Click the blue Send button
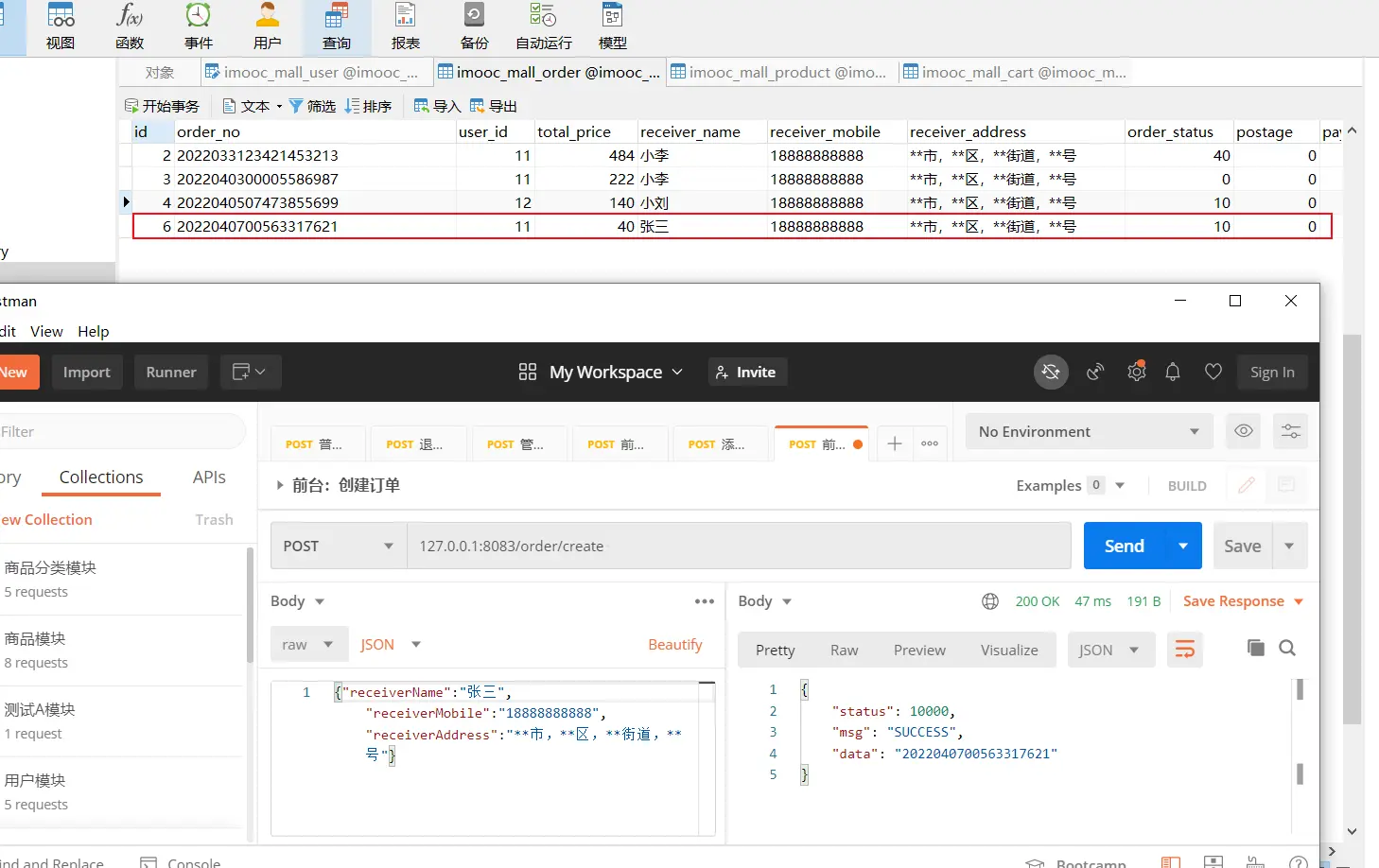 pos(1124,546)
